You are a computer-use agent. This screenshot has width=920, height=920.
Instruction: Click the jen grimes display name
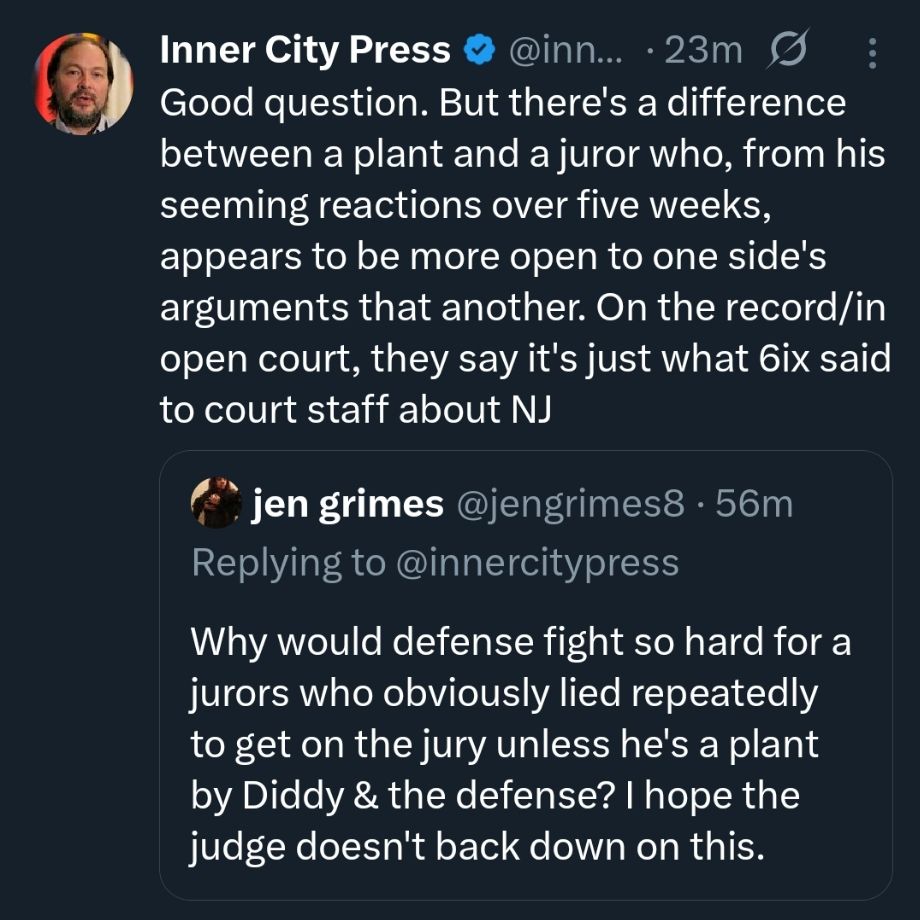pyautogui.click(x=348, y=505)
